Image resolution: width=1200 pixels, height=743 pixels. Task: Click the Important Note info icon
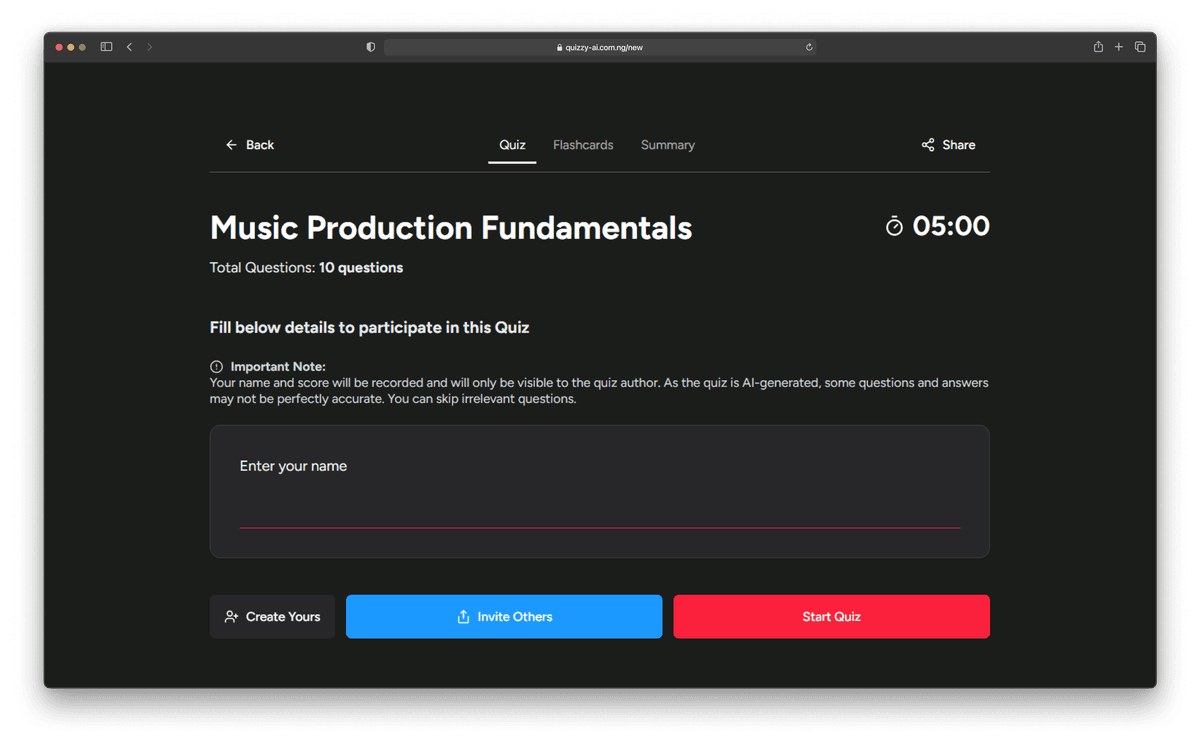click(217, 367)
